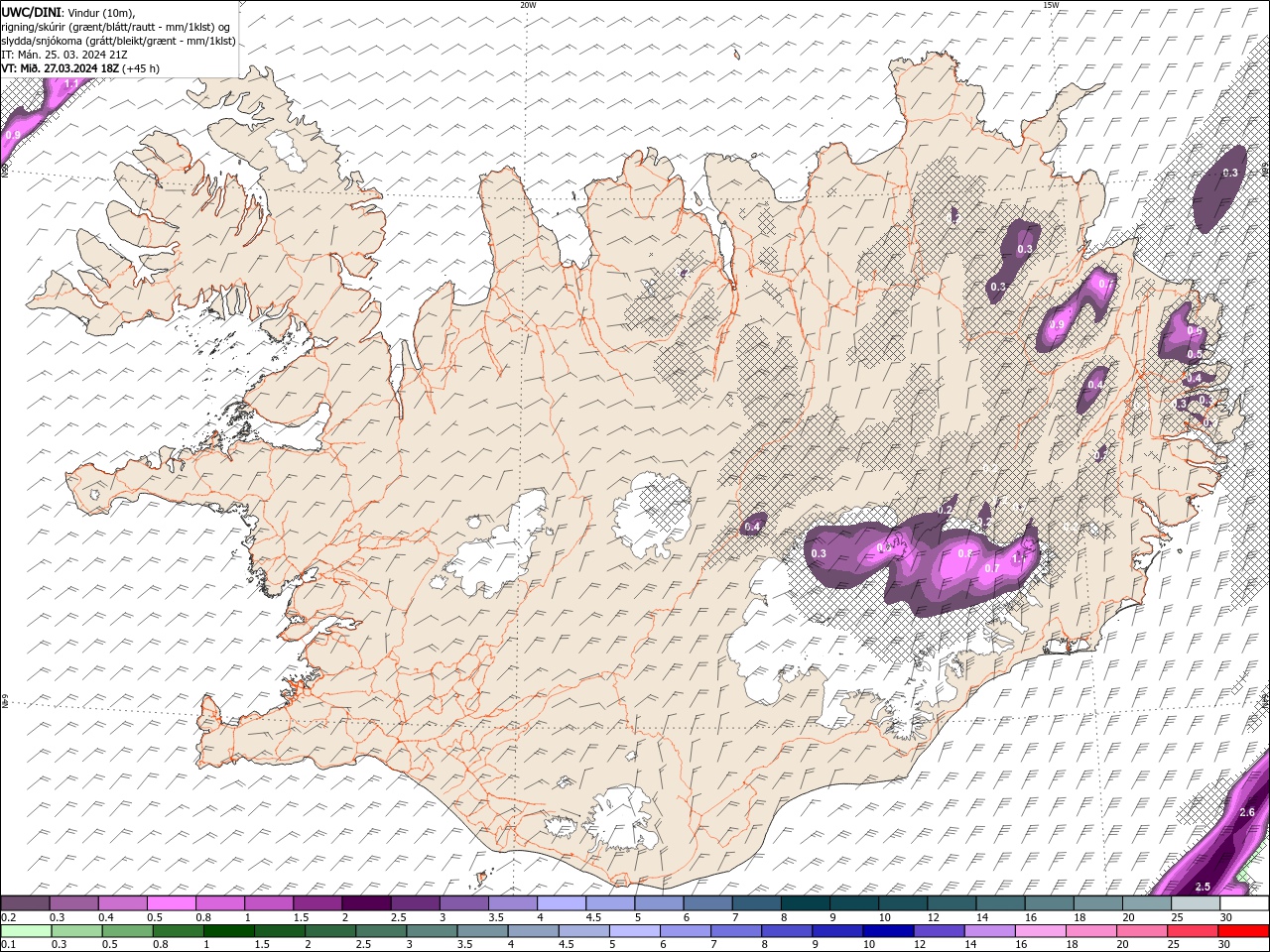1270x952 pixels.
Task: Select the 1.5–2 magenta-purple top legend swatch
Action: coord(317,903)
